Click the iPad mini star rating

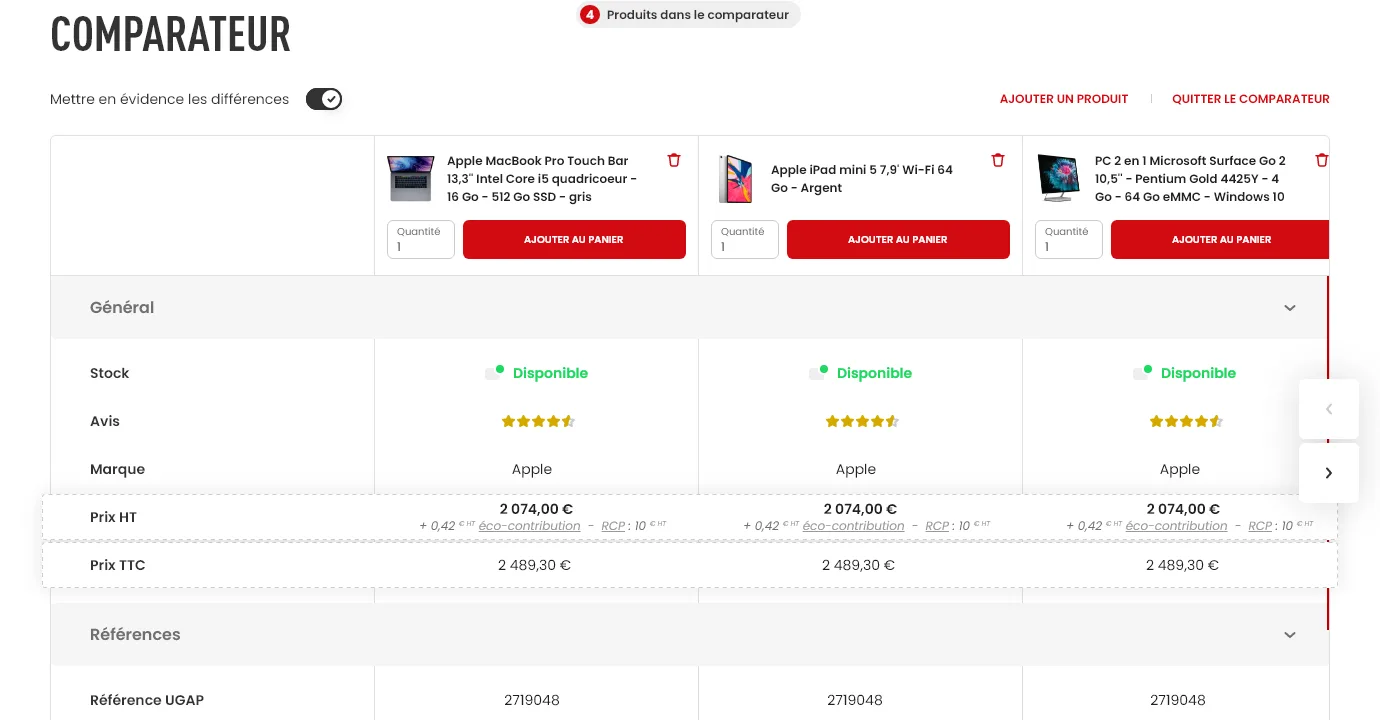(x=862, y=422)
